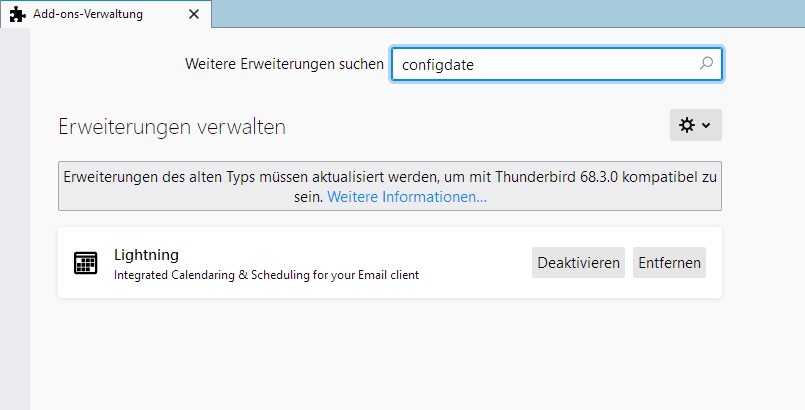Click the Weitere Erweiterungen suchen label
805x410 pixels.
pos(284,64)
